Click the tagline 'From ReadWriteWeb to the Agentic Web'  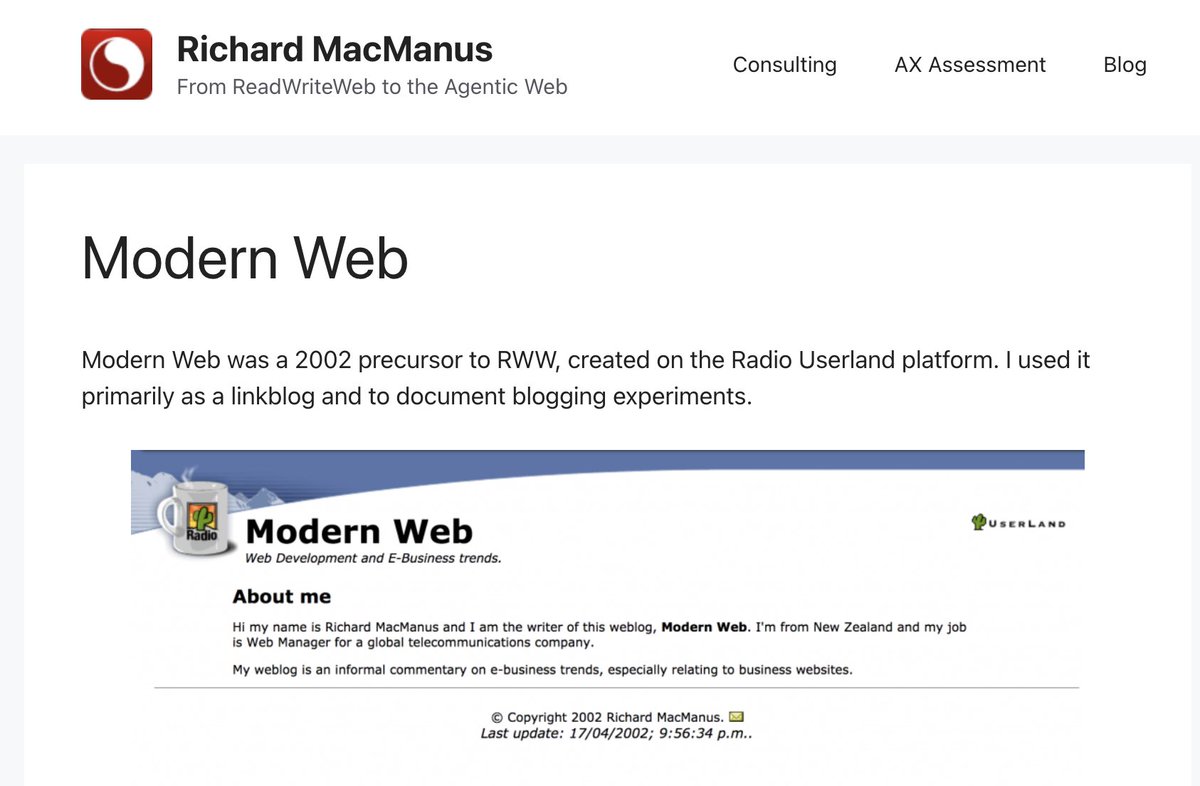(372, 87)
